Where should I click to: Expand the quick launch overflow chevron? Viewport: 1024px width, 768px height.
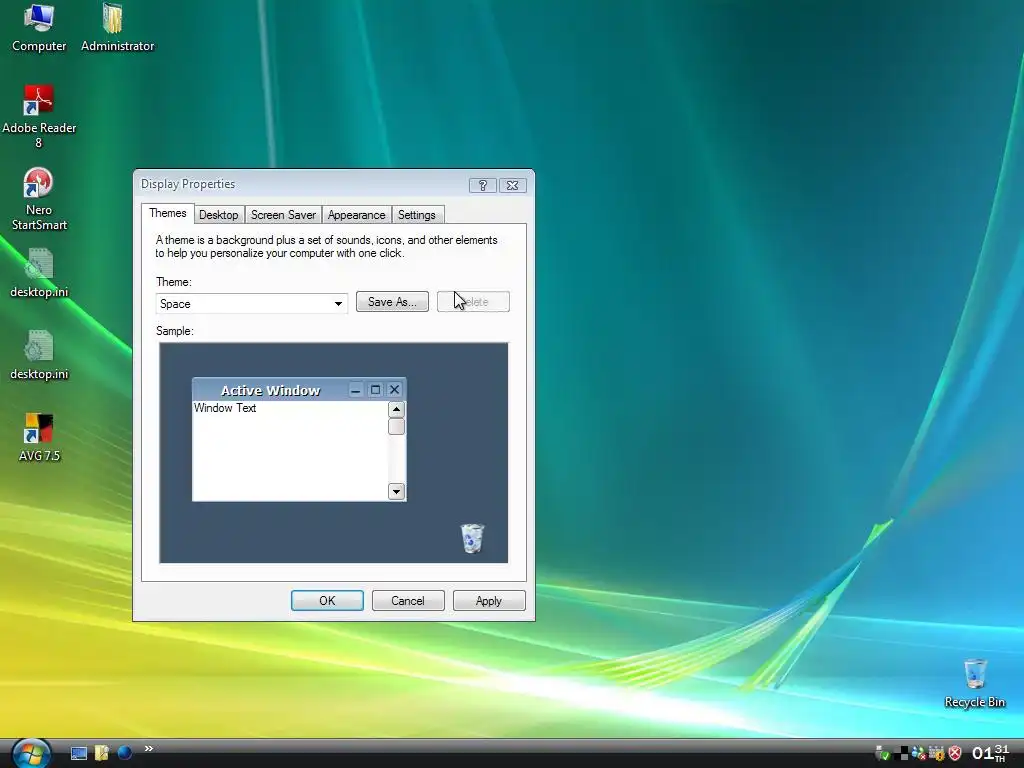pyautogui.click(x=148, y=748)
